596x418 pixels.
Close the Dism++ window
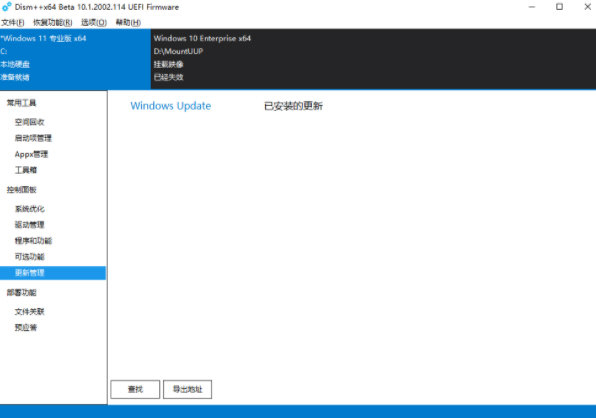coord(587,7)
